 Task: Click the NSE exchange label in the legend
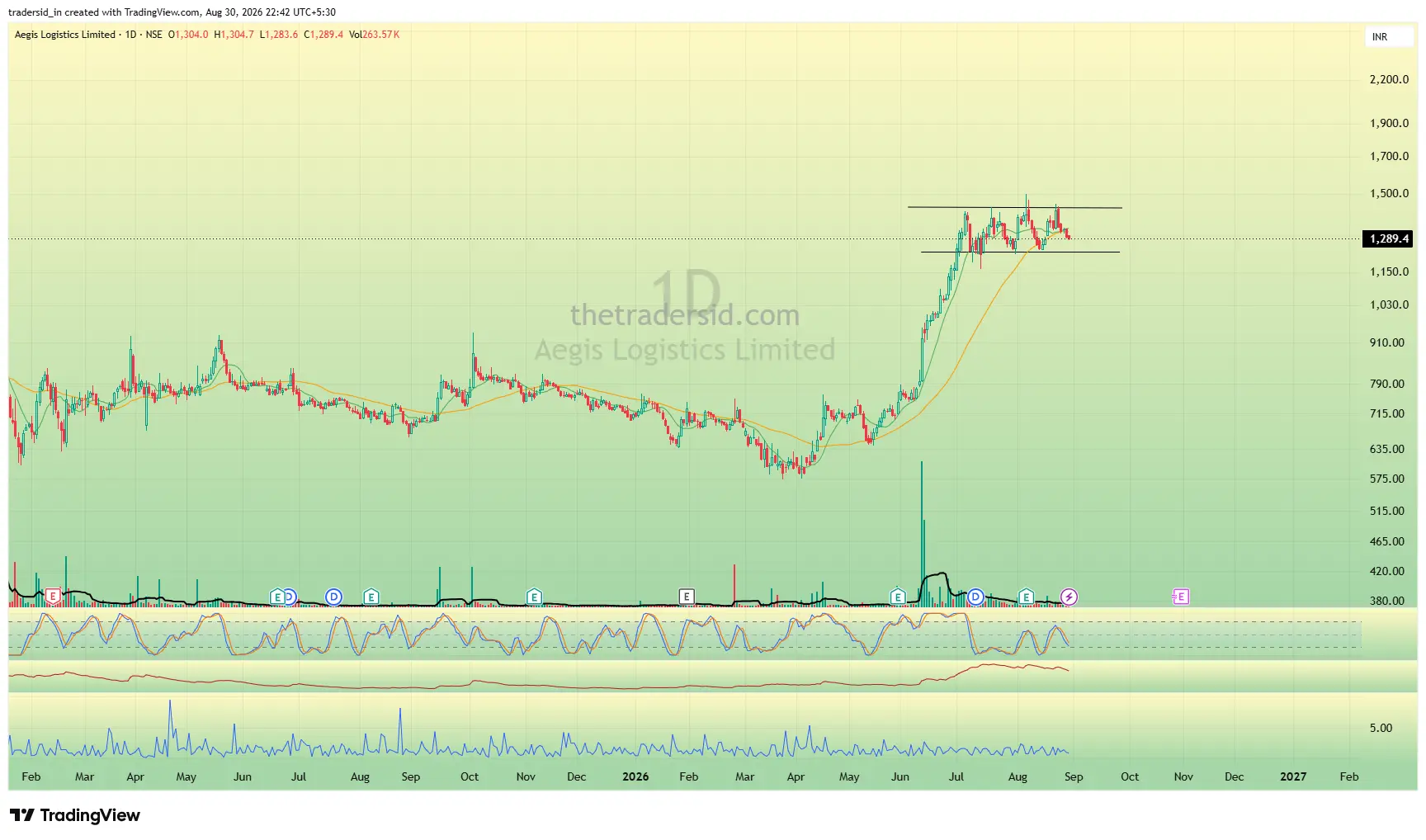click(154, 35)
